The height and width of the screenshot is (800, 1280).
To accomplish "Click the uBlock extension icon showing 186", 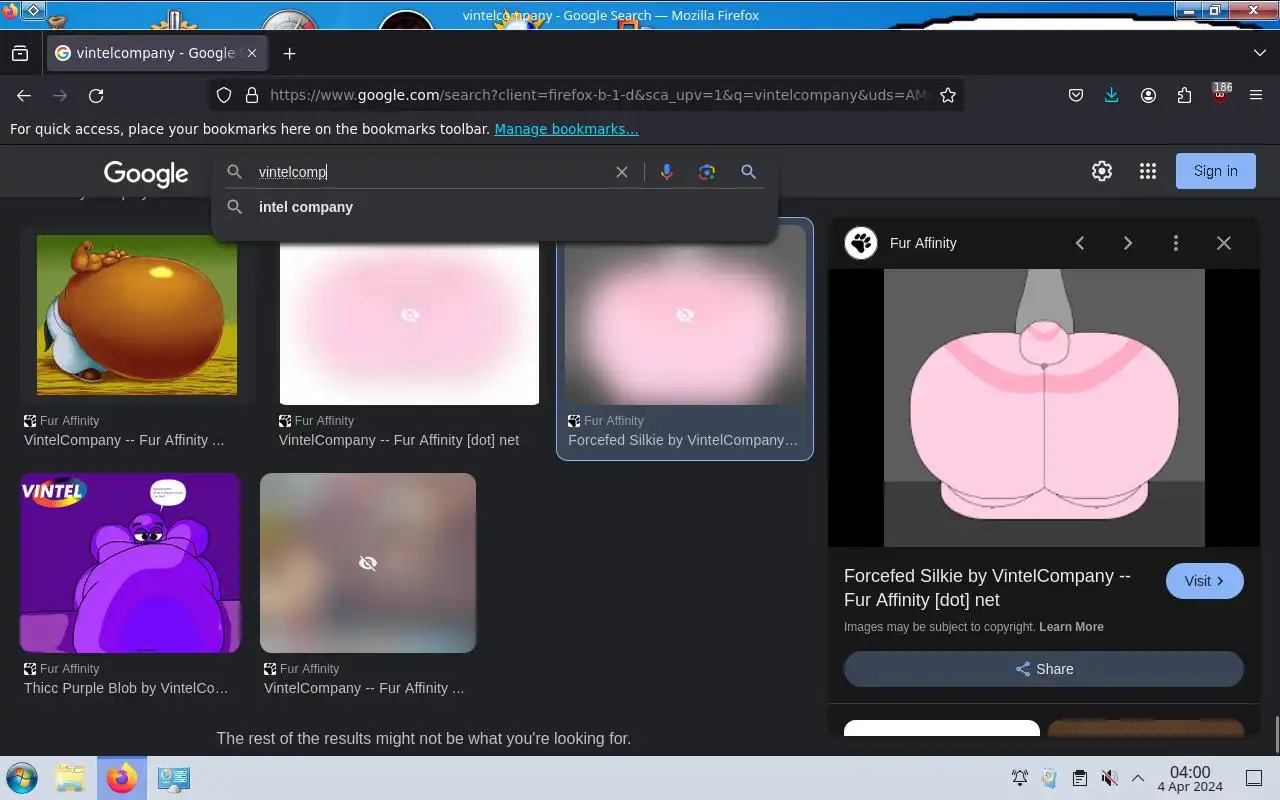I will click(x=1220, y=94).
